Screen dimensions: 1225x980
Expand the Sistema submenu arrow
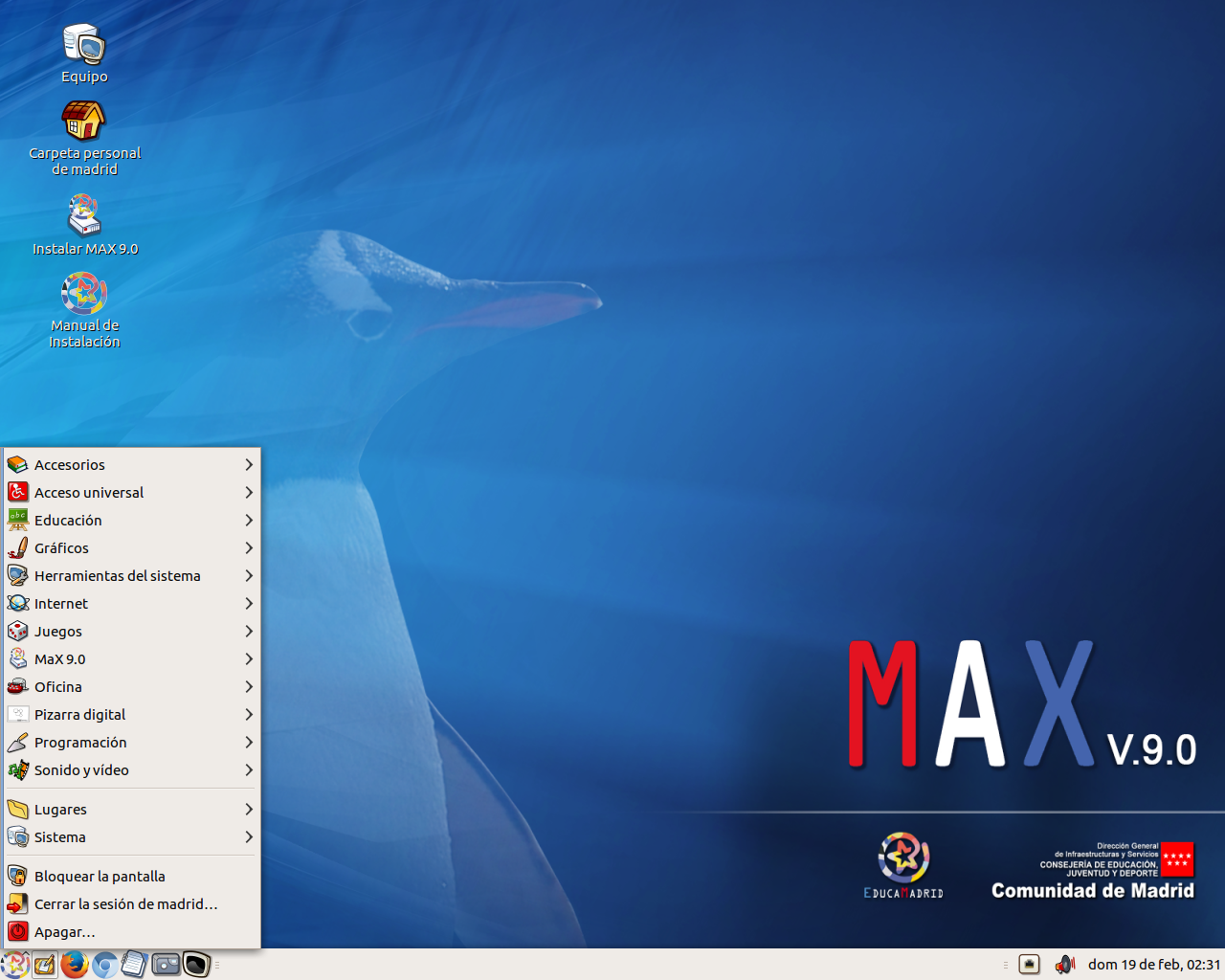[x=249, y=836]
